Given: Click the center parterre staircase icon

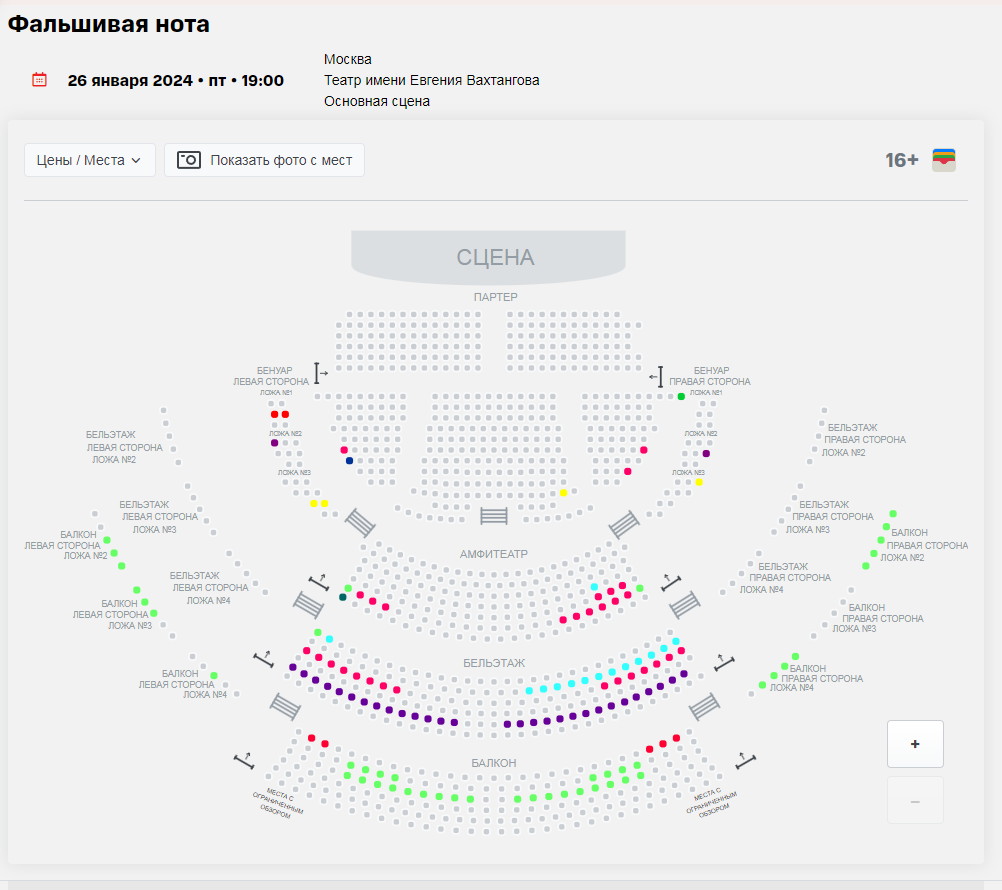Looking at the screenshot, I should click(494, 516).
